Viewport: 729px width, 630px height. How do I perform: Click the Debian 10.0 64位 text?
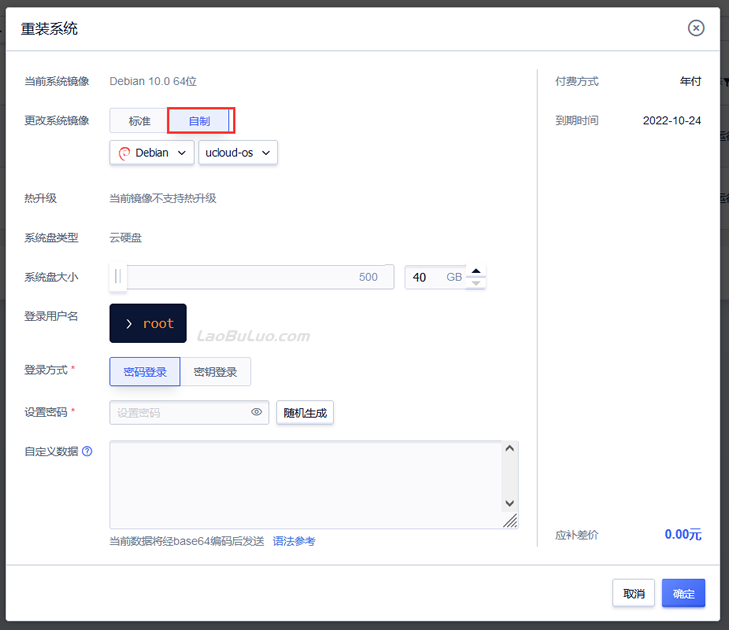[x=153, y=81]
